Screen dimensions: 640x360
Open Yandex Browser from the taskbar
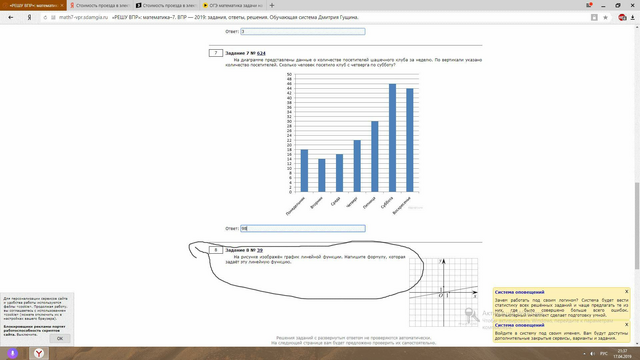click(x=39, y=353)
